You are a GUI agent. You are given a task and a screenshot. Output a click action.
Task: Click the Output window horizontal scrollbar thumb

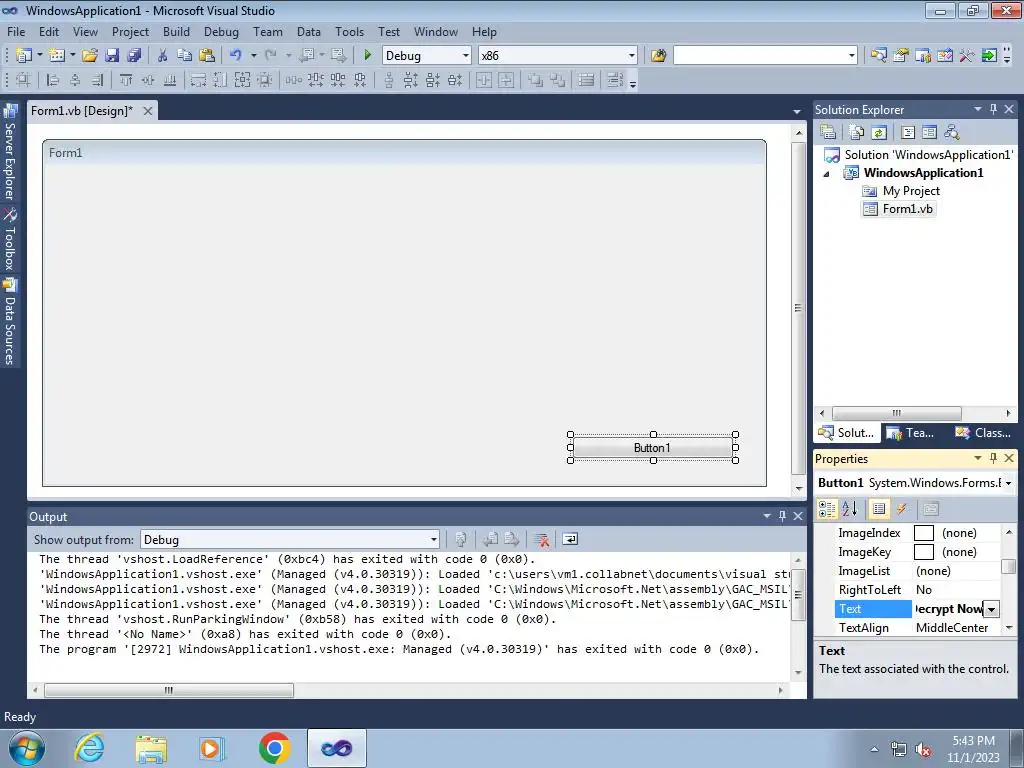point(168,690)
